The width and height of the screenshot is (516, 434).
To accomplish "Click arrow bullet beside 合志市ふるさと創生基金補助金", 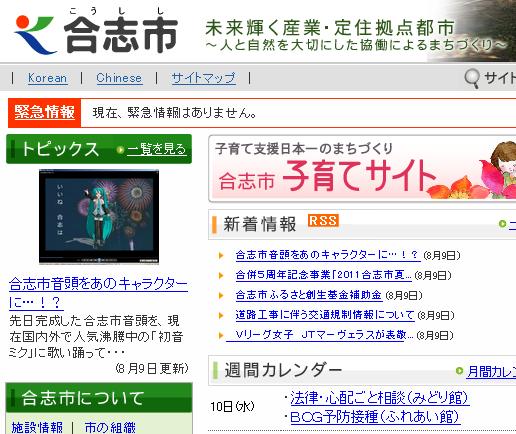I will pos(221,296).
